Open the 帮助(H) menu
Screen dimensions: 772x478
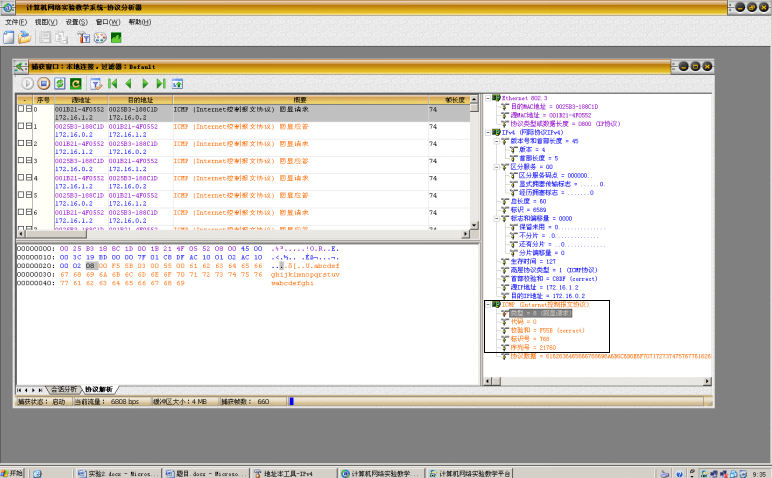(140, 22)
